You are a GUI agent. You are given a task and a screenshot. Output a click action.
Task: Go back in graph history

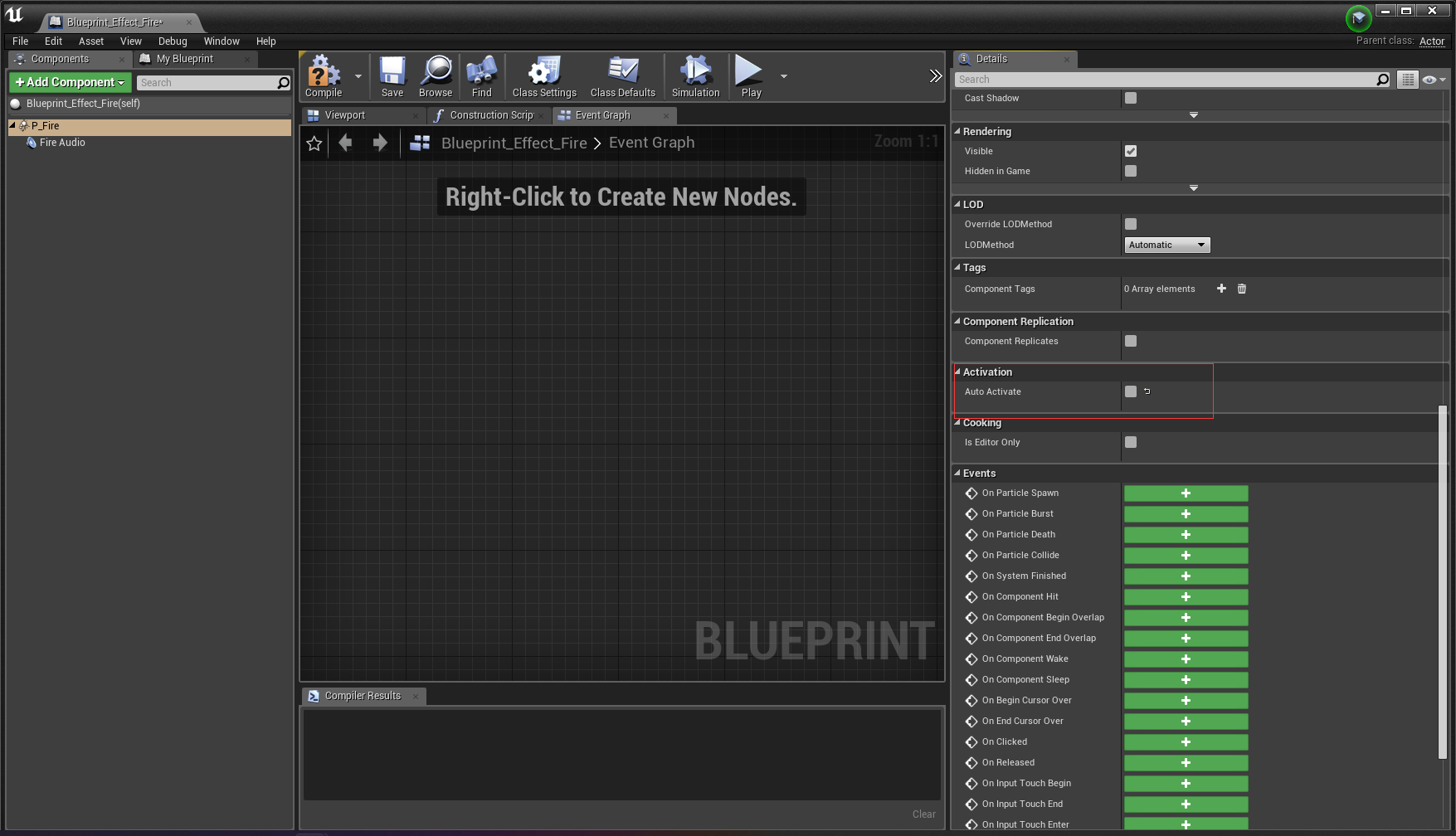(346, 143)
